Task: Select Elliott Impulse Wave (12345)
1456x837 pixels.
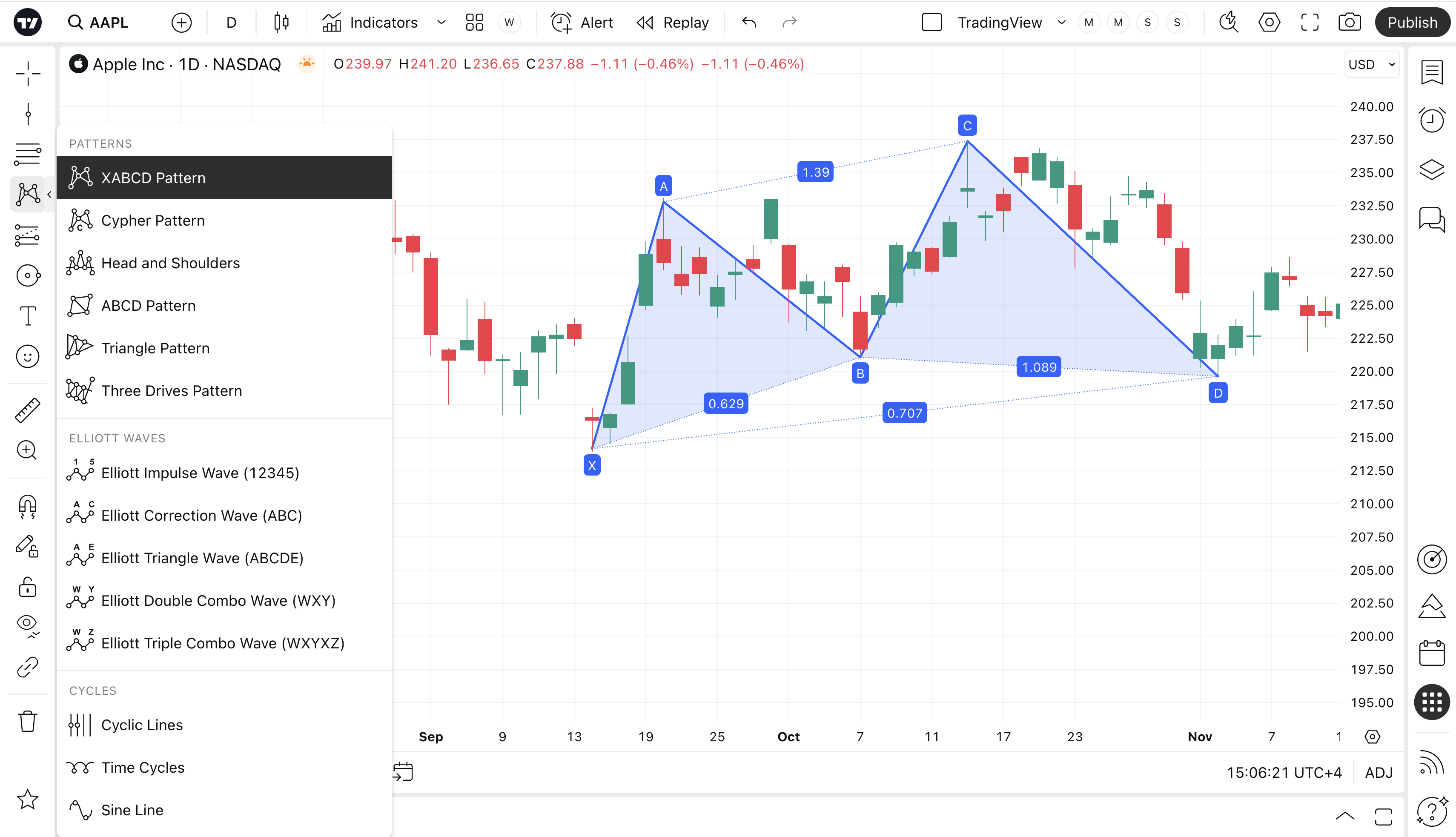Action: (200, 473)
